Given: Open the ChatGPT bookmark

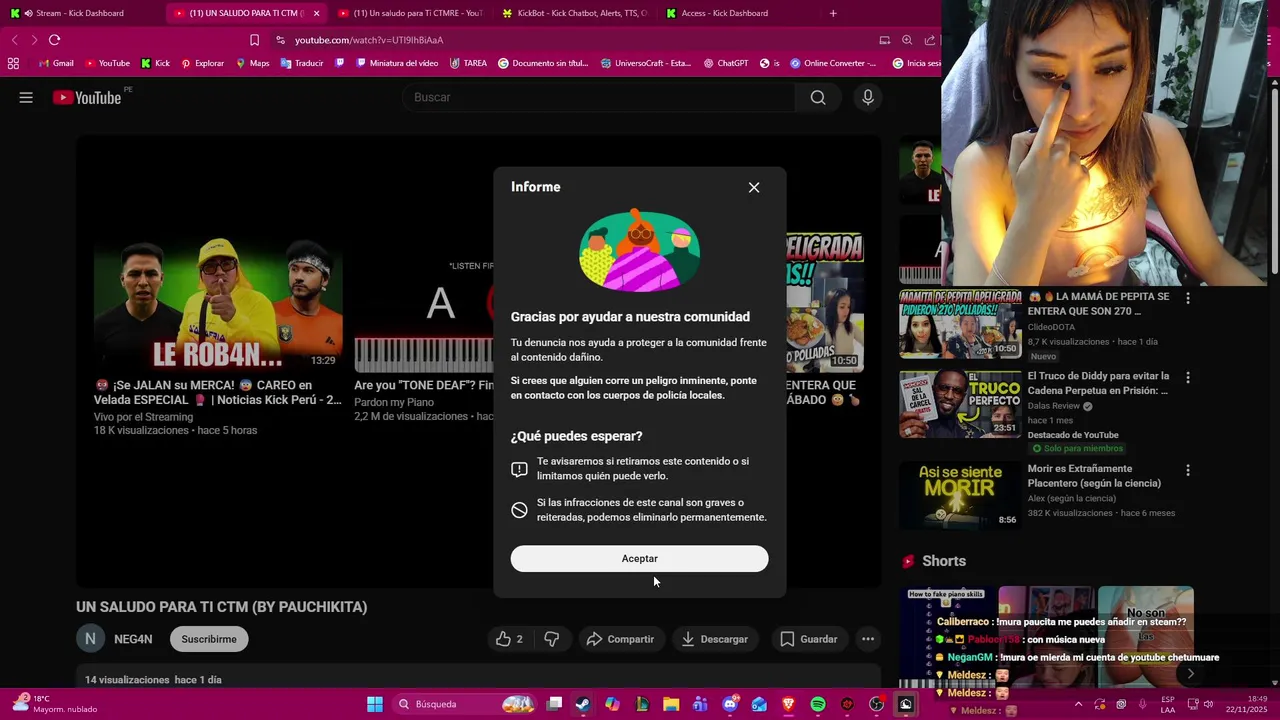Looking at the screenshot, I should pos(726,63).
